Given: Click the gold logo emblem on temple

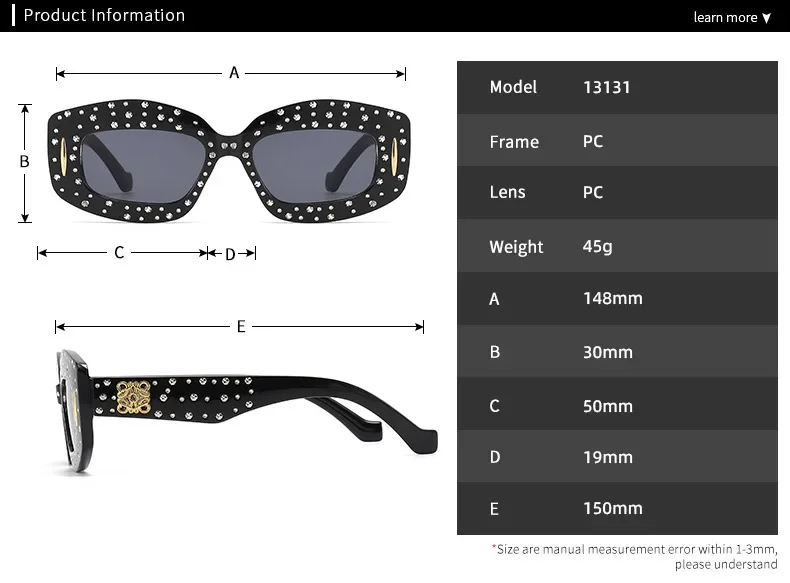Looking at the screenshot, I should coord(133,398).
